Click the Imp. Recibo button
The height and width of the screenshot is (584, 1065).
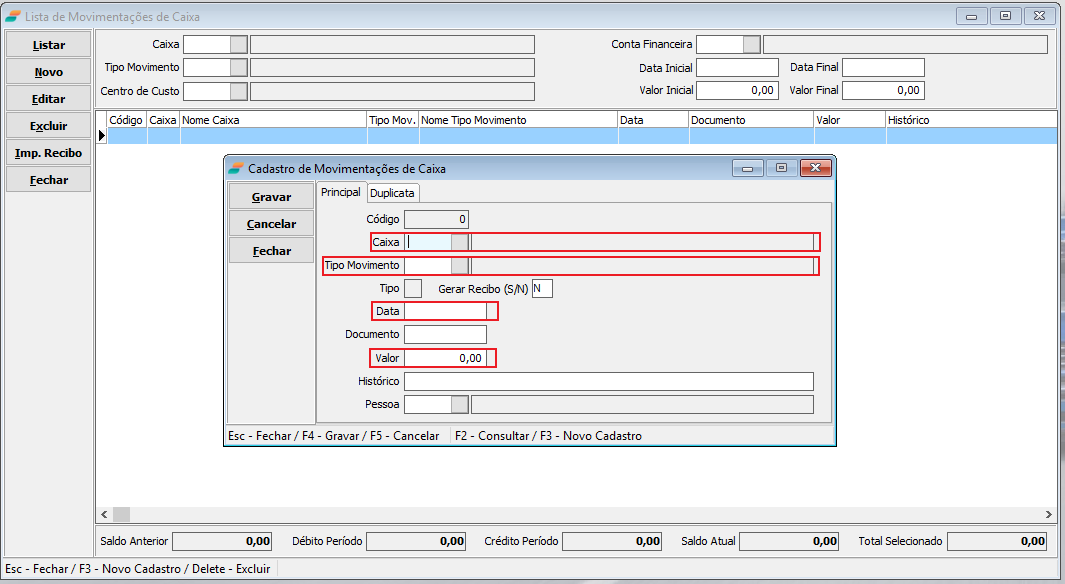(49, 153)
